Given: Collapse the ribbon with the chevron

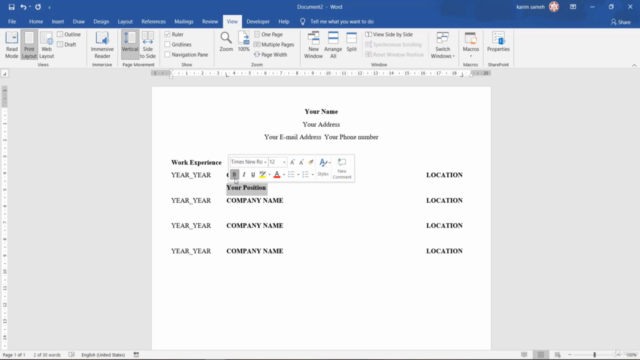Looking at the screenshot, I should (634, 65).
